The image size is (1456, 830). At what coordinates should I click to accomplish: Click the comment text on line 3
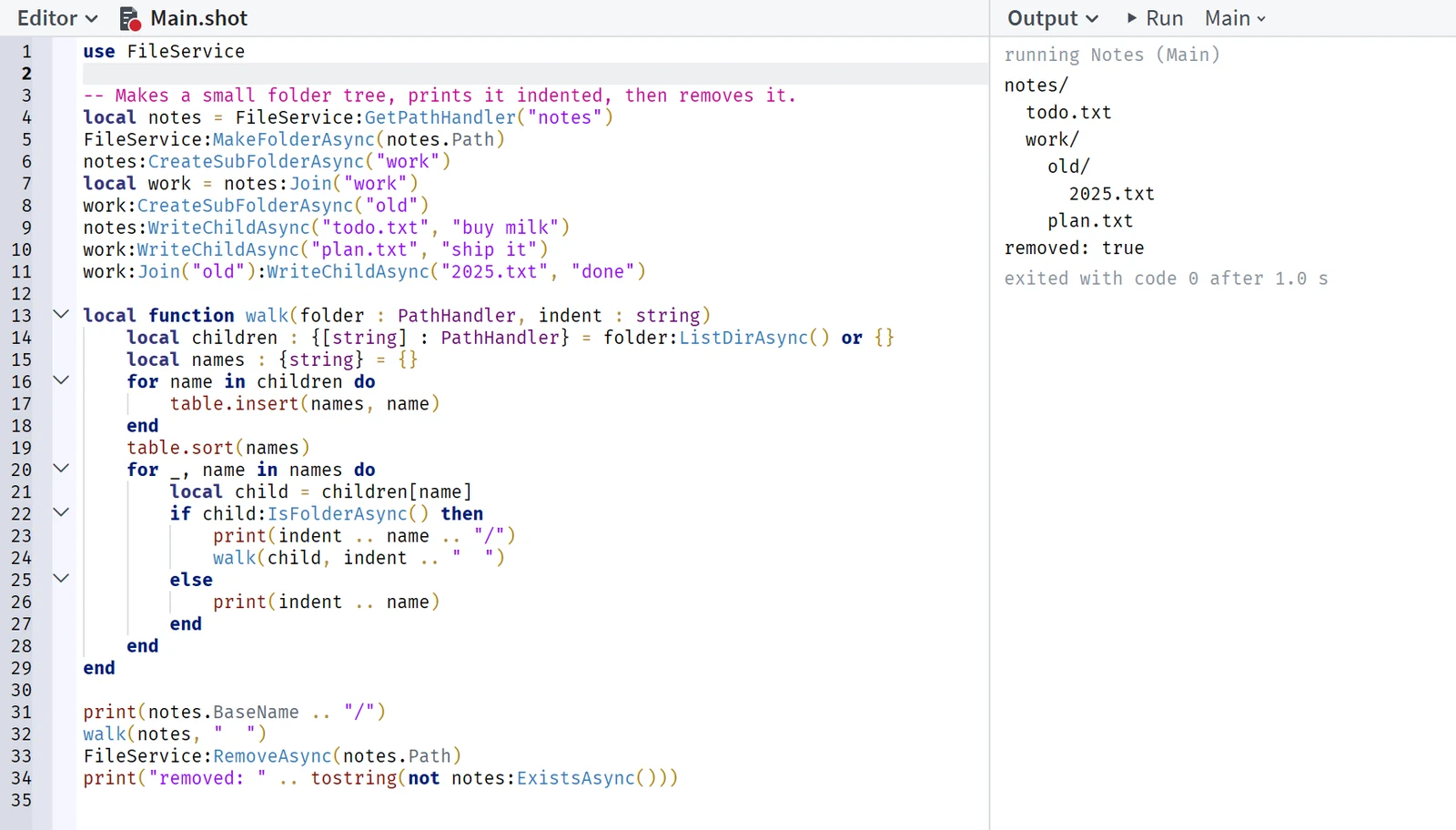pyautogui.click(x=440, y=96)
